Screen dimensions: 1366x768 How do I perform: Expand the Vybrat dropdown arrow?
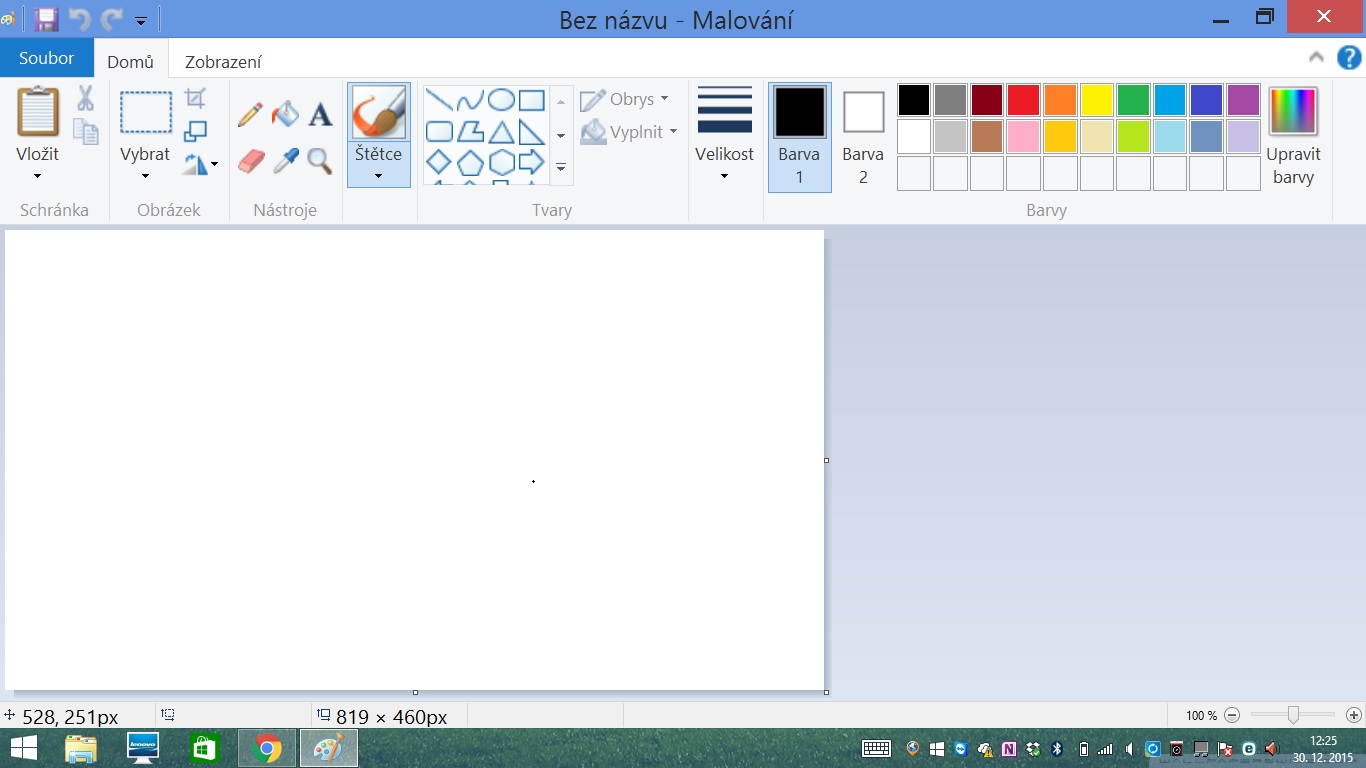point(146,177)
